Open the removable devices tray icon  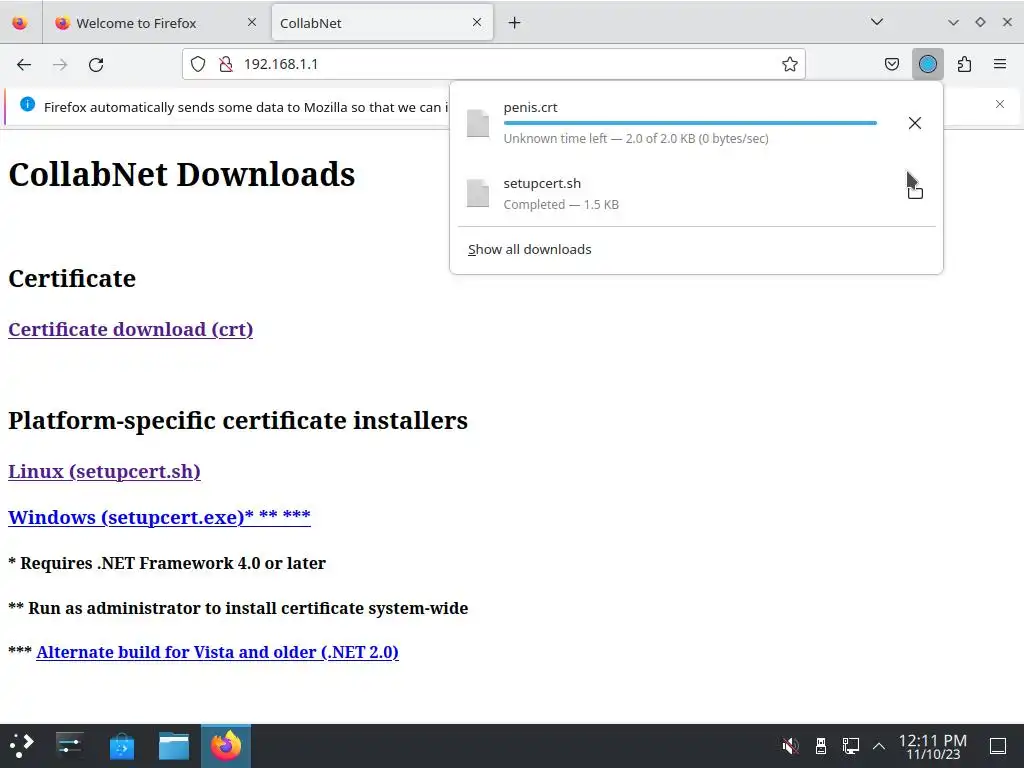click(821, 746)
